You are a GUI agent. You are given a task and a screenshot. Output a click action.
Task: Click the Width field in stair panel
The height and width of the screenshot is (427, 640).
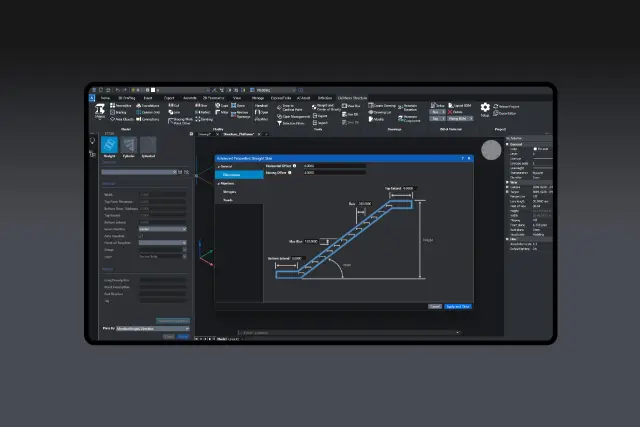coord(162,195)
